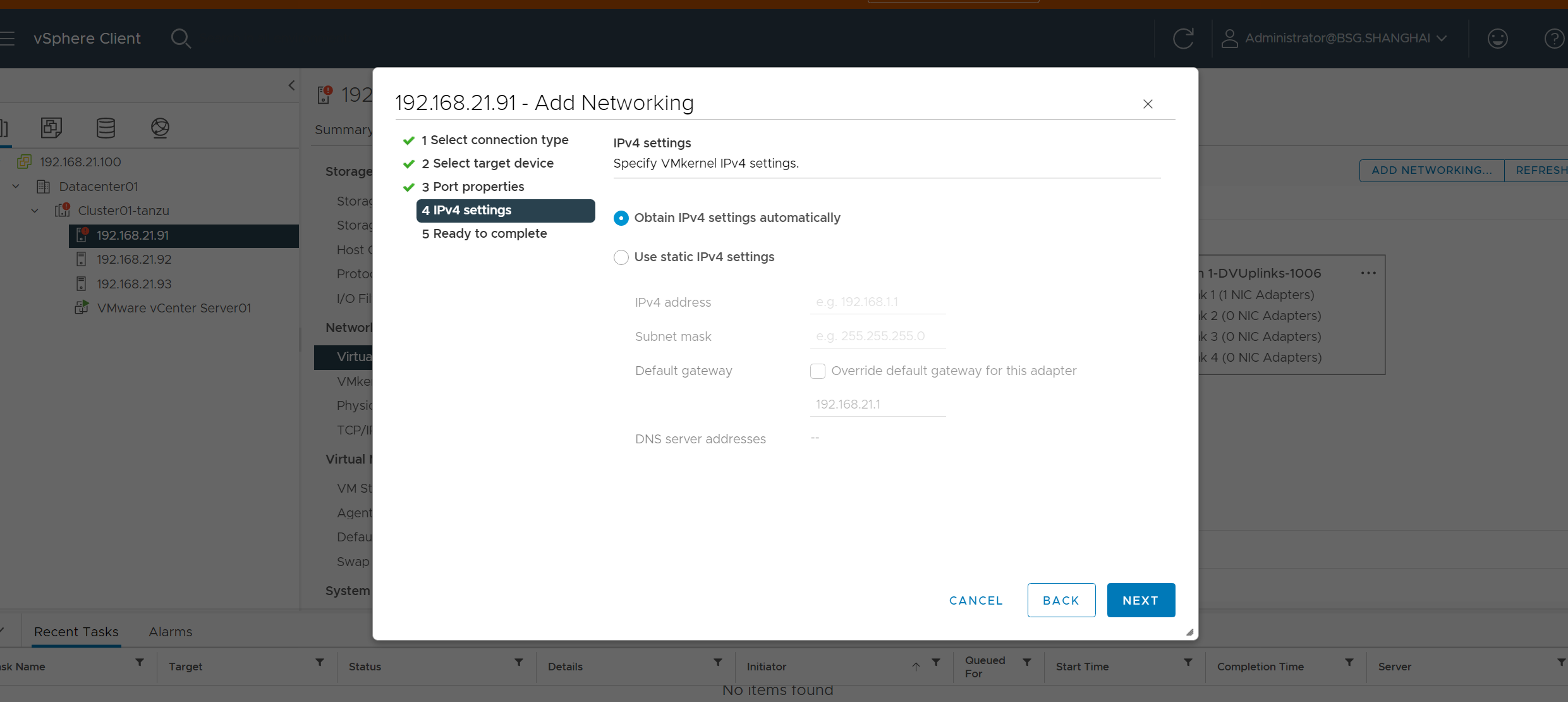Open the feedback smiley icon

[1497, 39]
